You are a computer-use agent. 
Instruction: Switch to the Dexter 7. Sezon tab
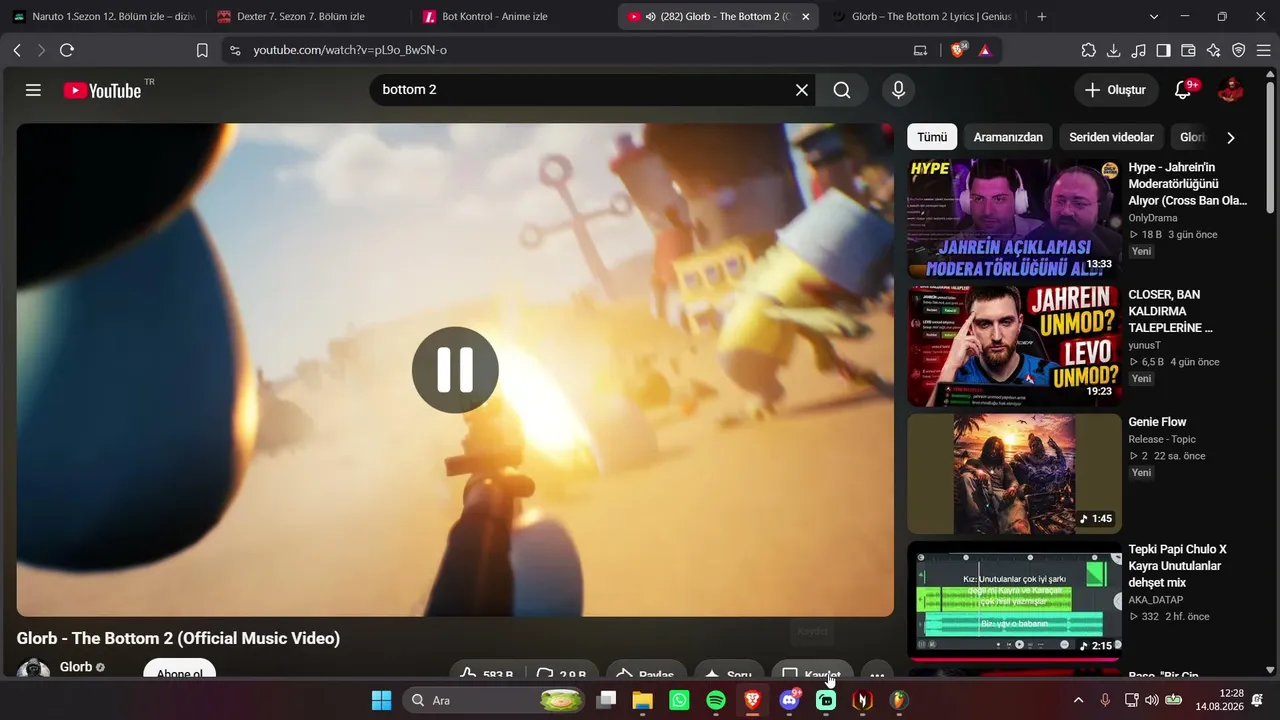[x=309, y=17]
